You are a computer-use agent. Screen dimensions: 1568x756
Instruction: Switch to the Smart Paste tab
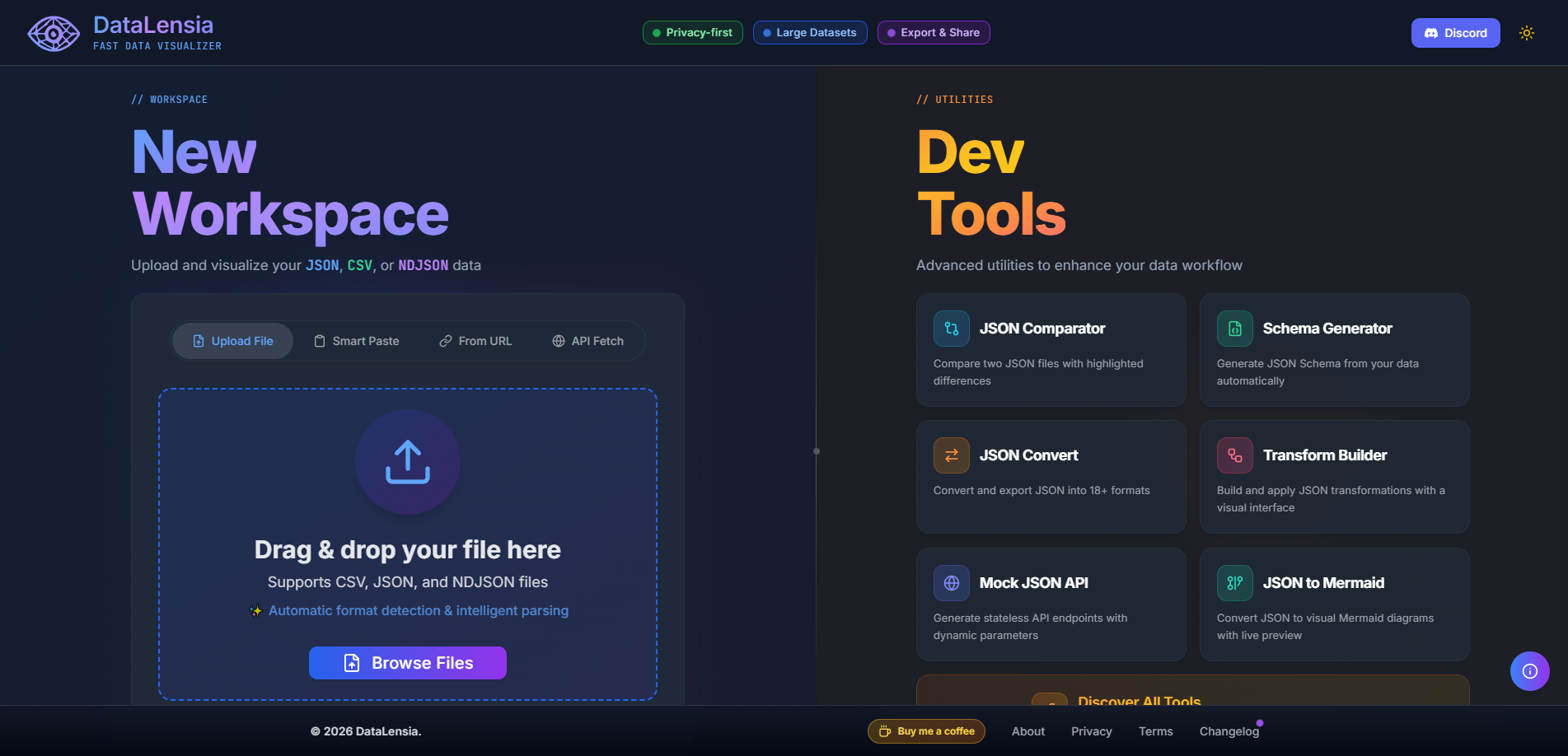357,341
